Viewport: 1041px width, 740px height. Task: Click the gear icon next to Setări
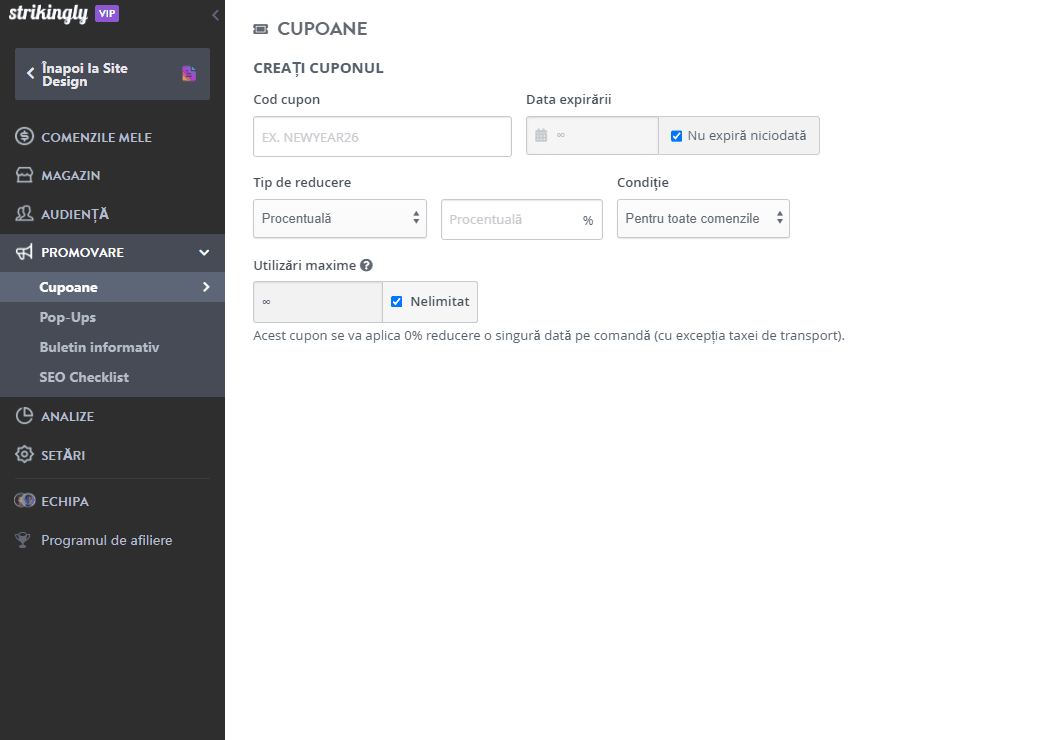click(25, 455)
